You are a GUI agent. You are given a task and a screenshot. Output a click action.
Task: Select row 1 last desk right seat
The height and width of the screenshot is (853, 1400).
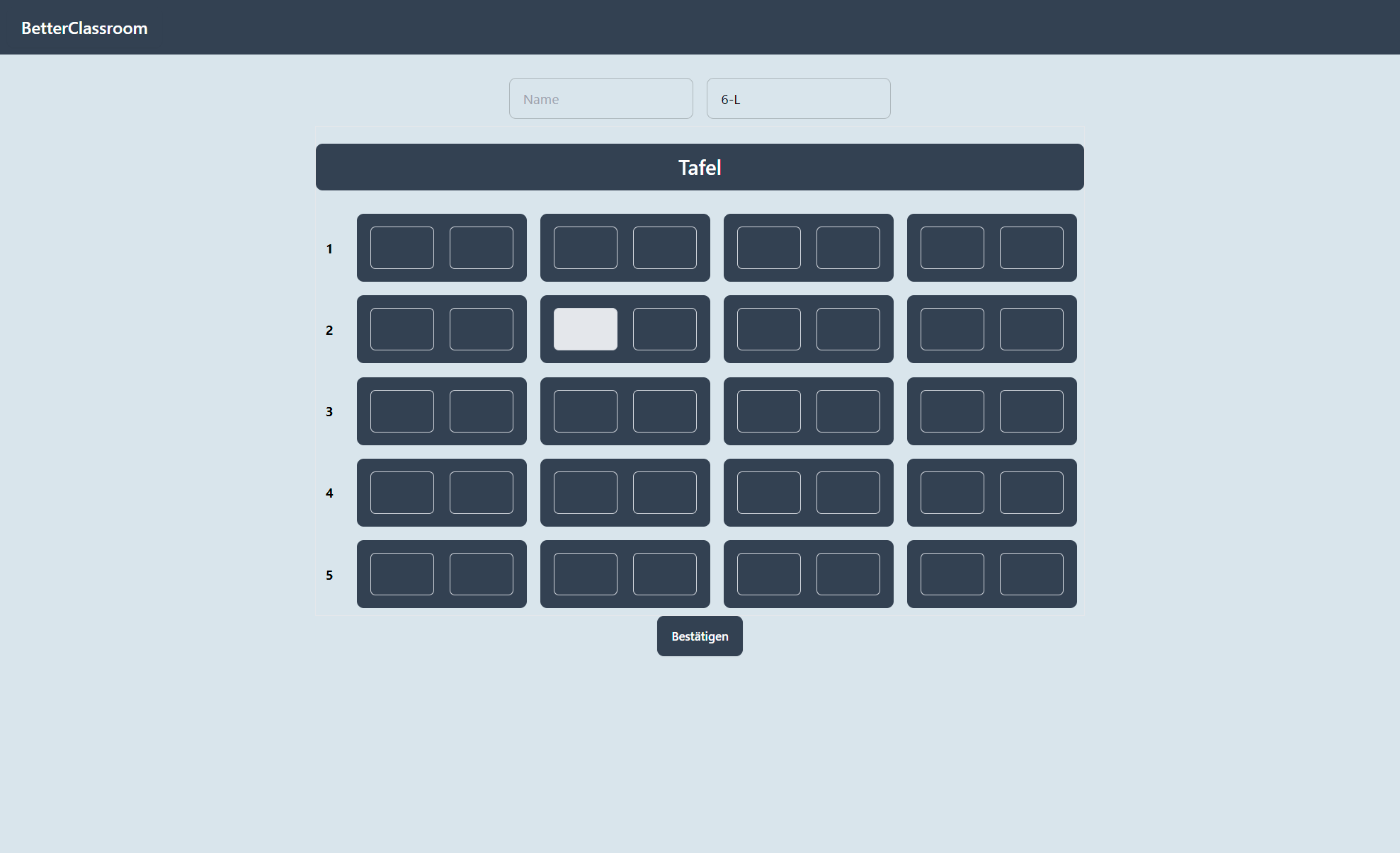click(x=1031, y=248)
